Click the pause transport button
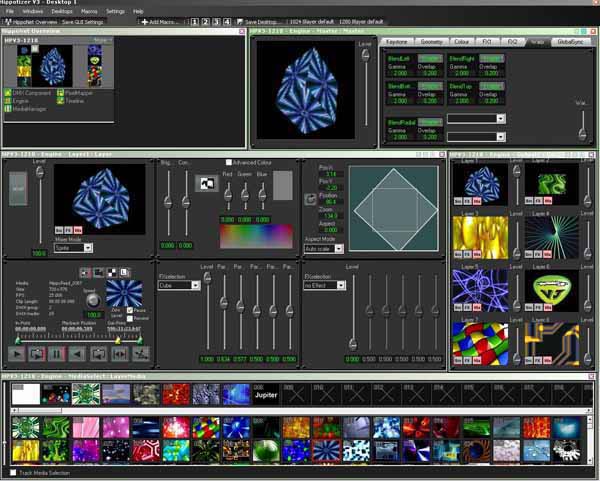This screenshot has height=481, width=600. click(x=57, y=354)
